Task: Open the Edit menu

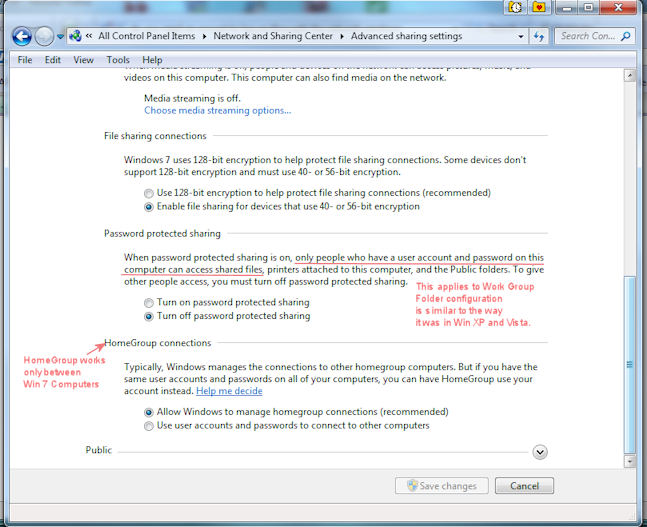Action: (53, 60)
